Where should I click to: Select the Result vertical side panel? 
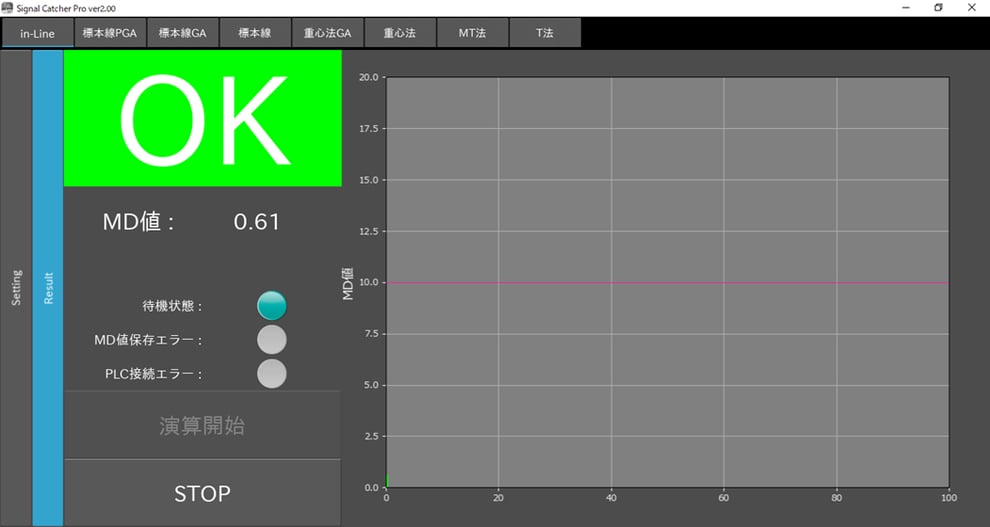click(48, 288)
